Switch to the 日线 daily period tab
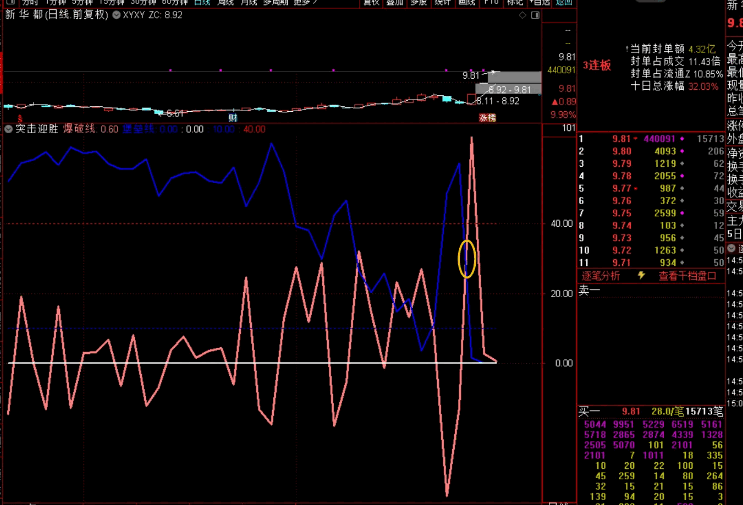743x505 pixels. point(203,3)
